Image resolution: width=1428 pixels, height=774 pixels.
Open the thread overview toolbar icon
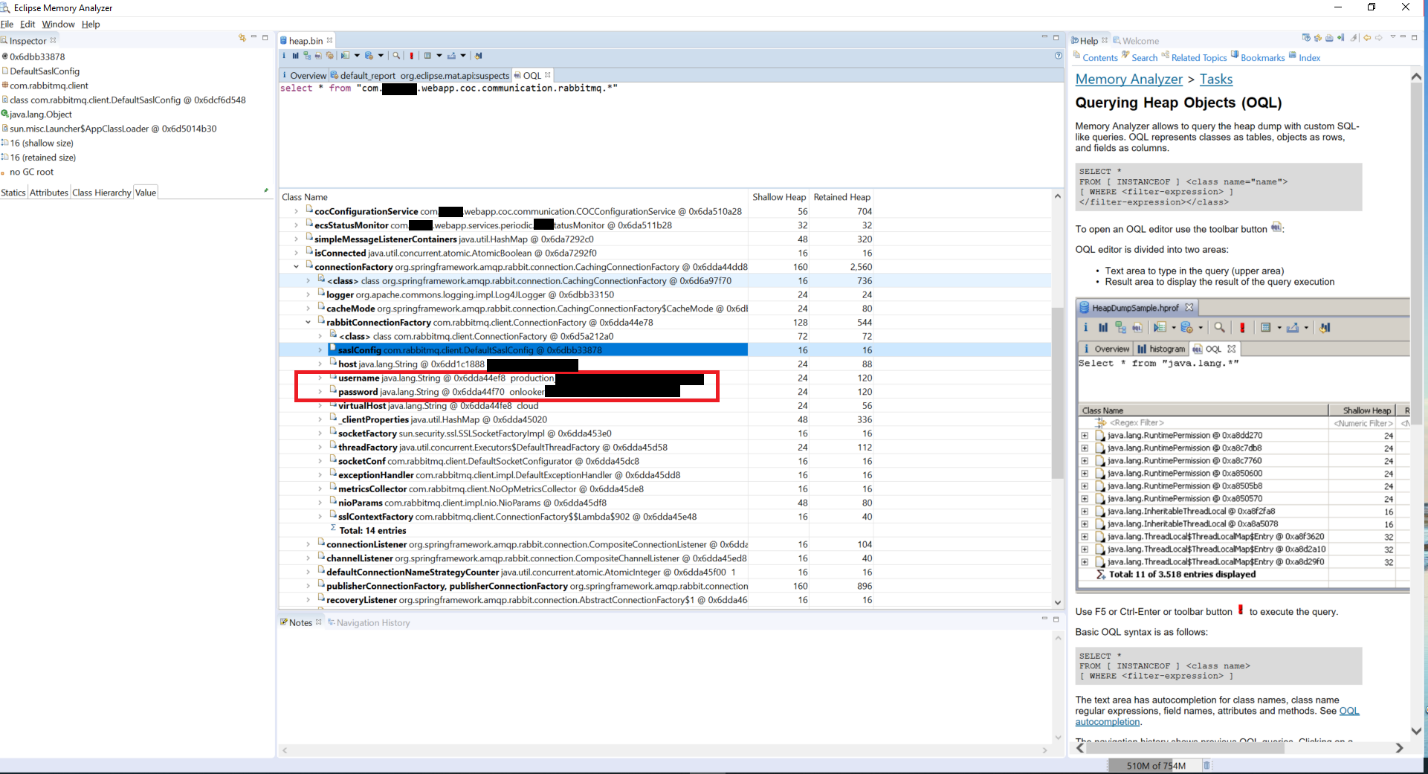tap(330, 55)
